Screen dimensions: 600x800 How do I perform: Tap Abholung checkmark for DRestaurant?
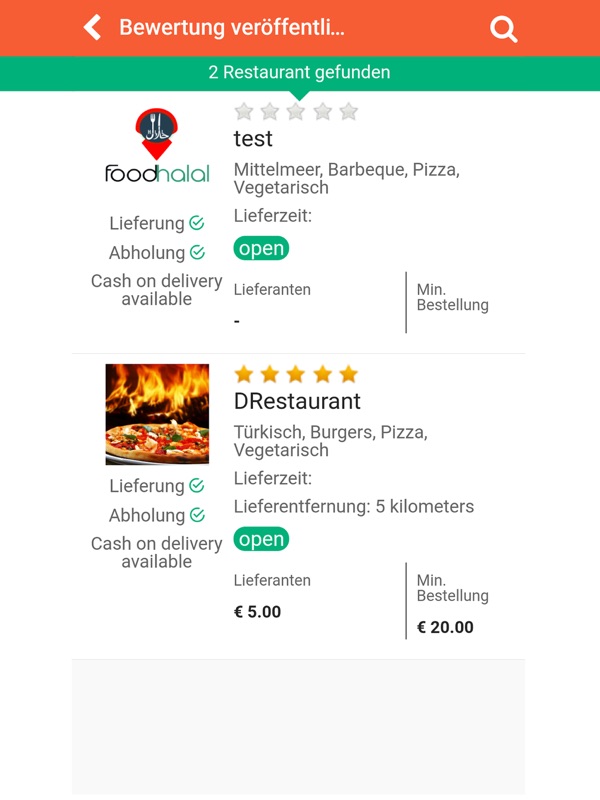point(197,515)
